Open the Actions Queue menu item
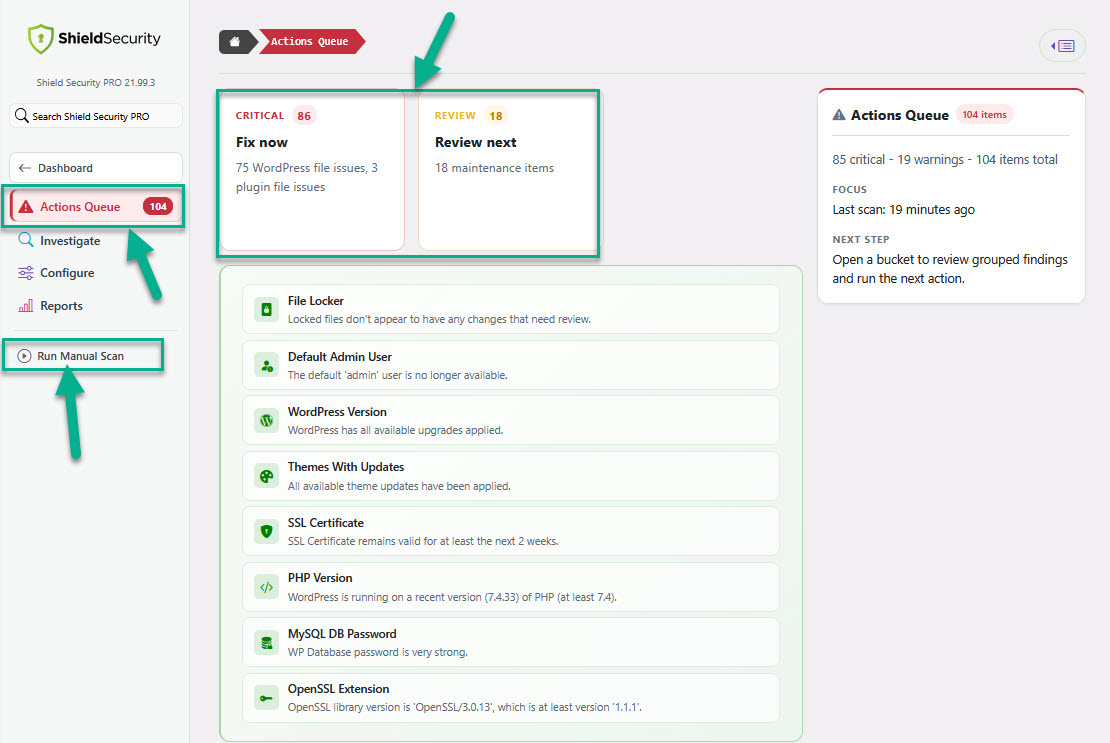The width and height of the screenshot is (1110, 743). tap(96, 207)
